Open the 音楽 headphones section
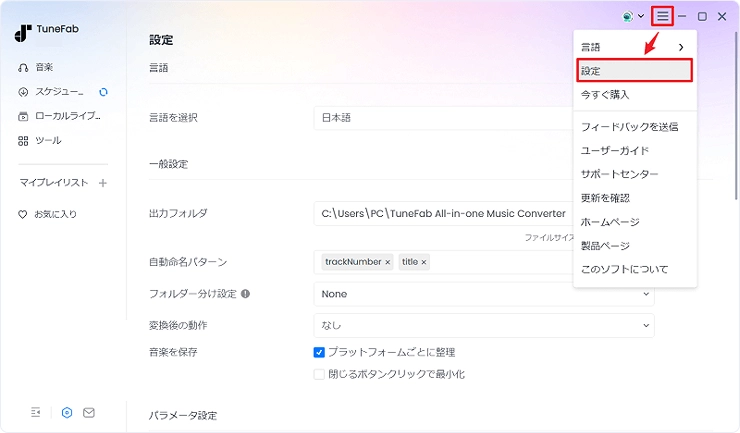This screenshot has height=433, width=740. point(36,68)
